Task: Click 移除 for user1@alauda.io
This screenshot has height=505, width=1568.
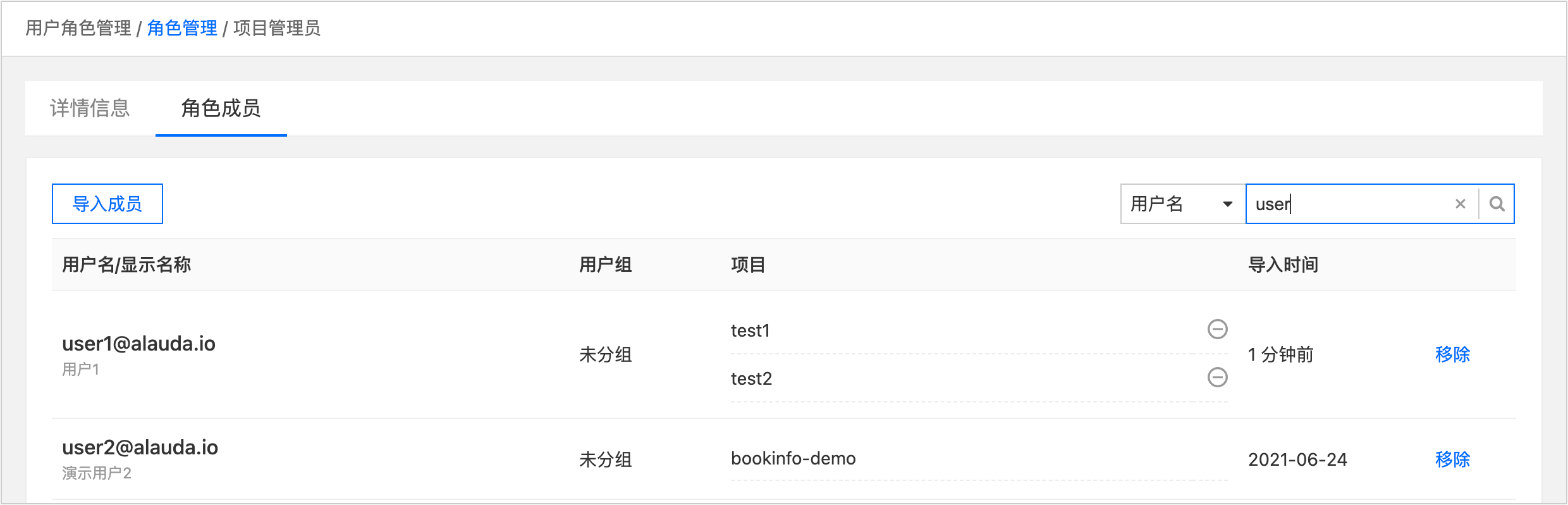Action: [x=1452, y=354]
